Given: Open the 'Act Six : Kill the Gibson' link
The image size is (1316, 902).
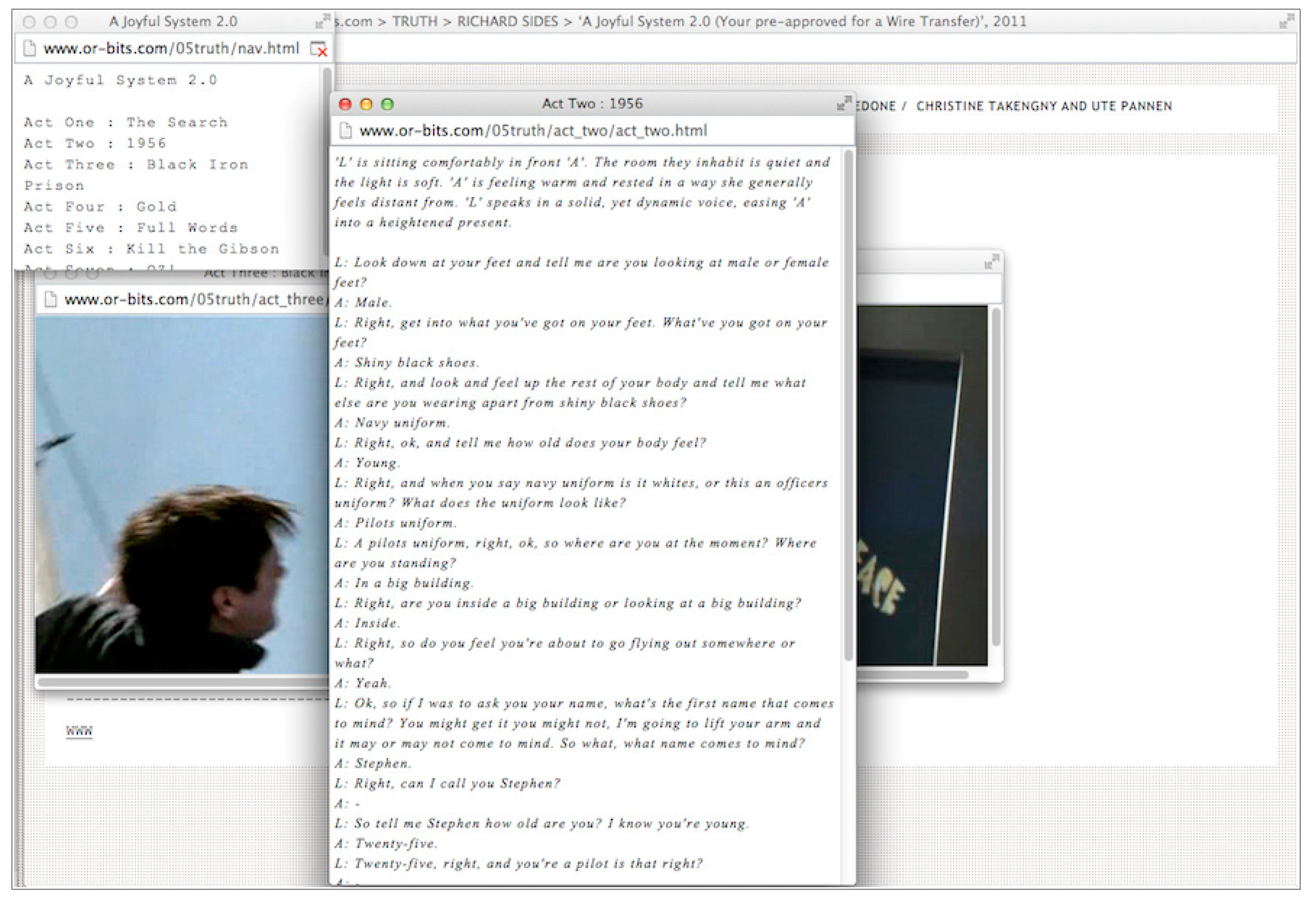Looking at the screenshot, I should 151,249.
